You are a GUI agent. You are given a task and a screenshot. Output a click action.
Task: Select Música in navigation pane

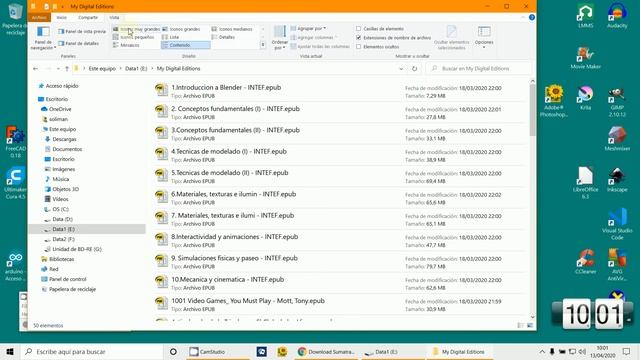60,179
